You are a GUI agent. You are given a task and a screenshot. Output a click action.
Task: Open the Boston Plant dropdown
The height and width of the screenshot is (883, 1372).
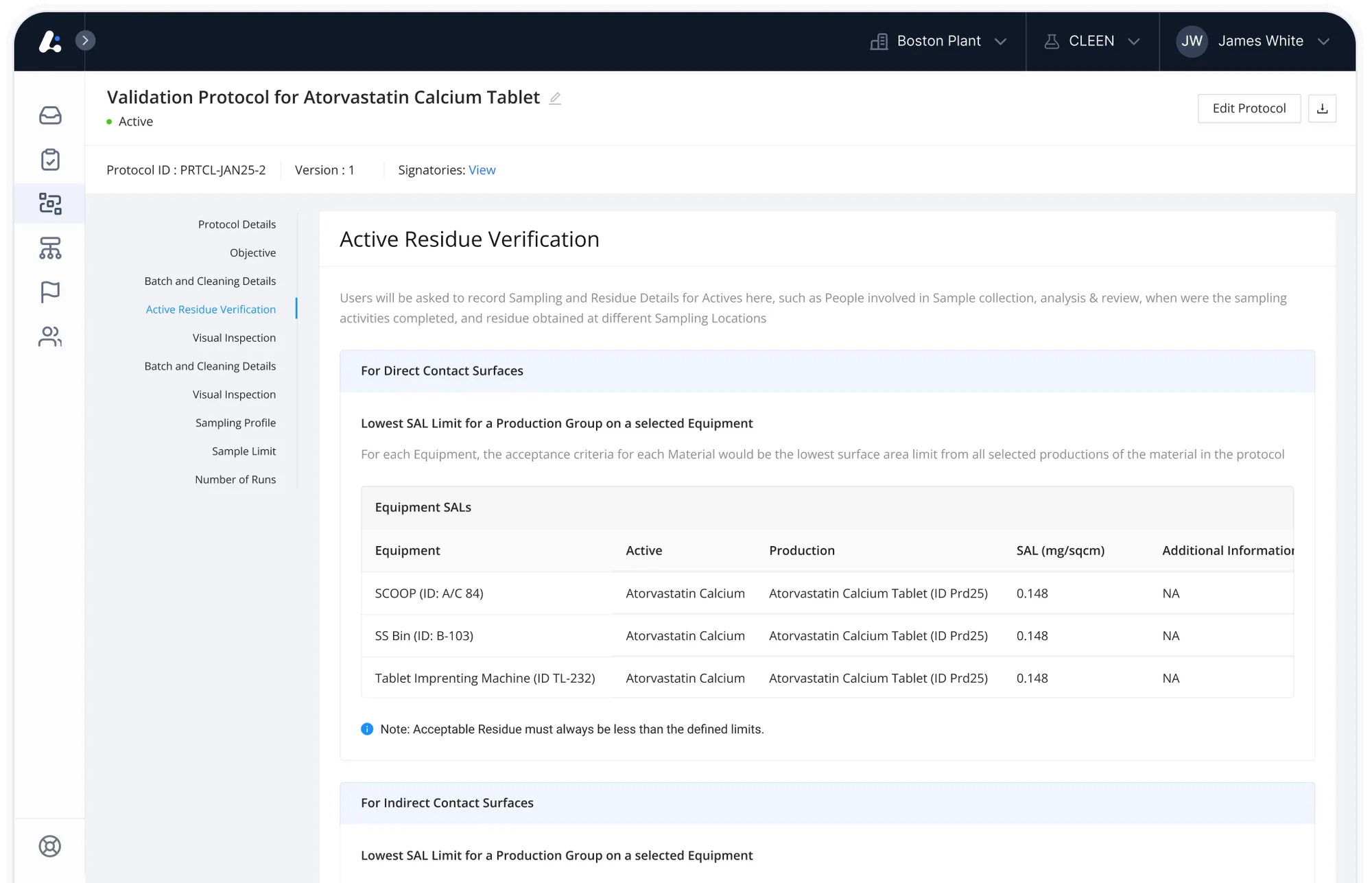938,41
